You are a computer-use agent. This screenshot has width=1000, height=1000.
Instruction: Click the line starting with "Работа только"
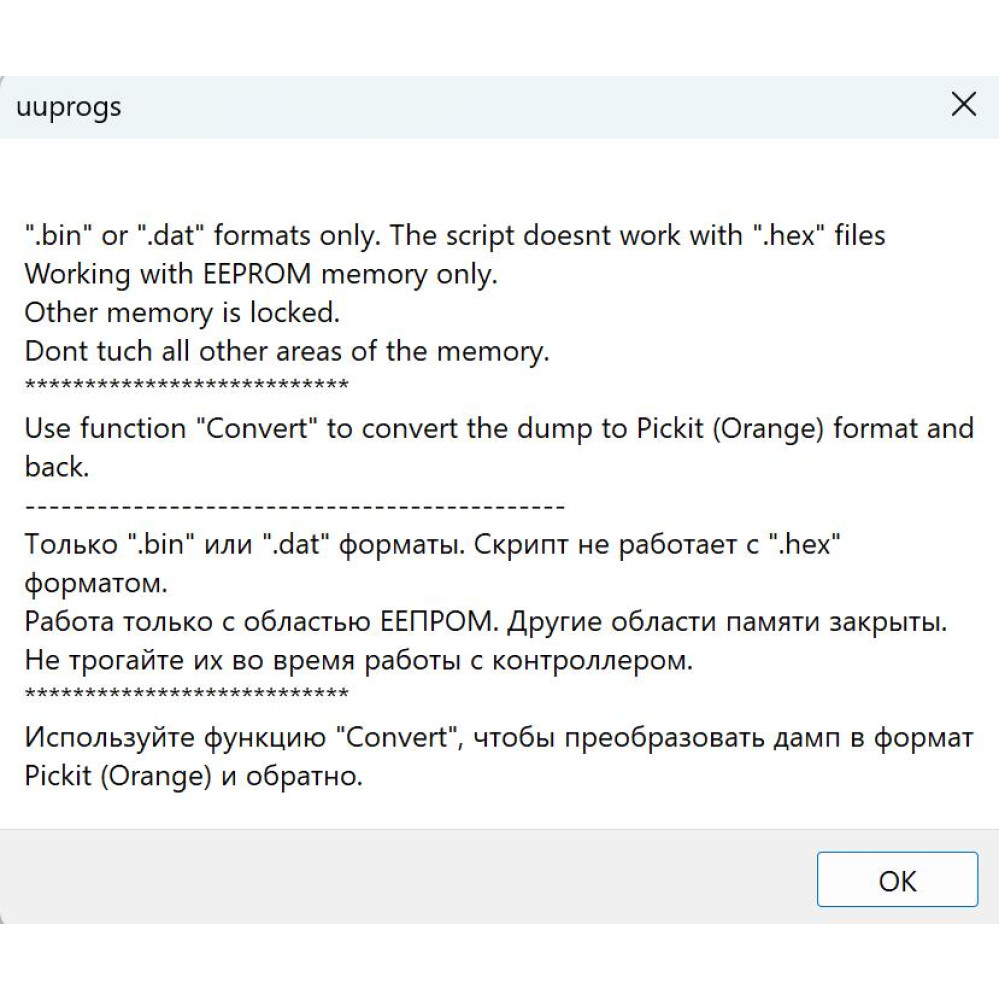[x=486, y=622]
